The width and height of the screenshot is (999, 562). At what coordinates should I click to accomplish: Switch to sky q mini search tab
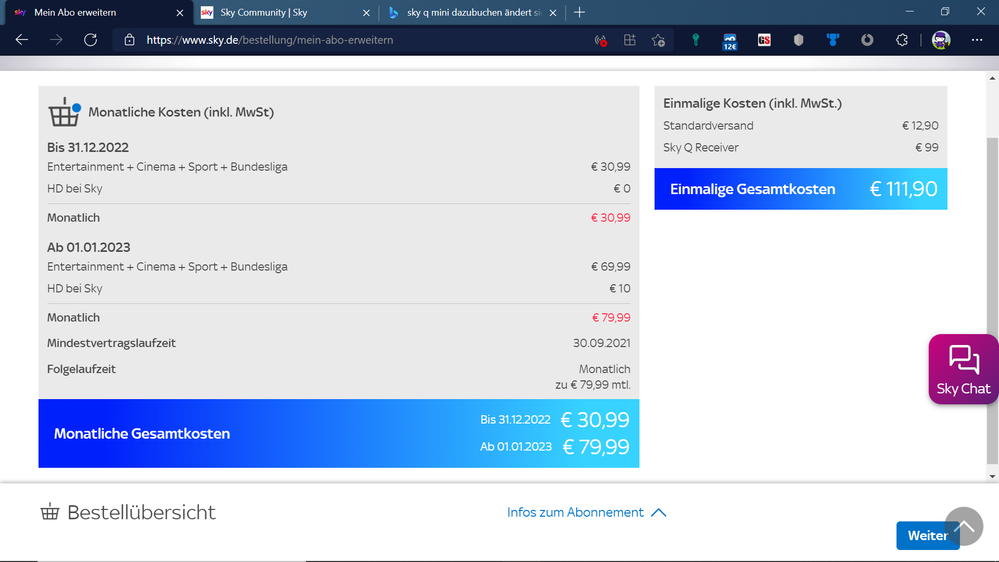point(473,13)
